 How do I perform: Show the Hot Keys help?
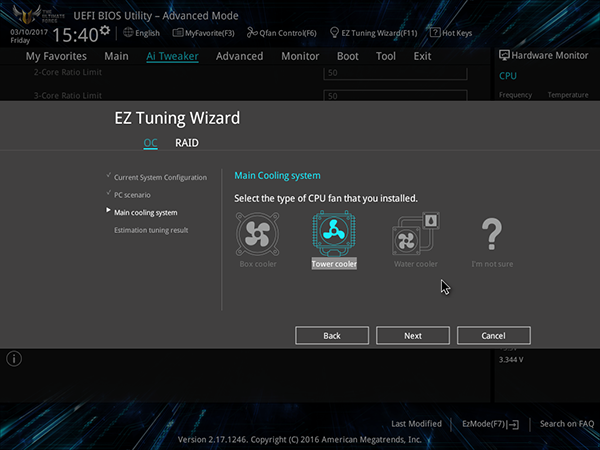point(451,33)
